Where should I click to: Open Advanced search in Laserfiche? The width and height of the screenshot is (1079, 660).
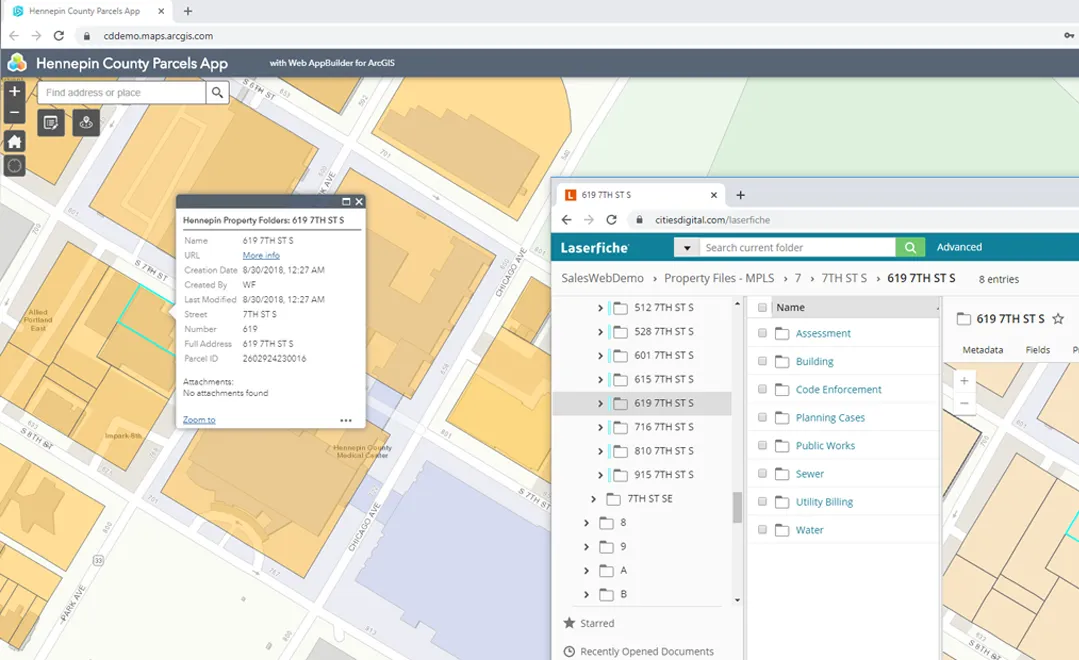pos(959,247)
